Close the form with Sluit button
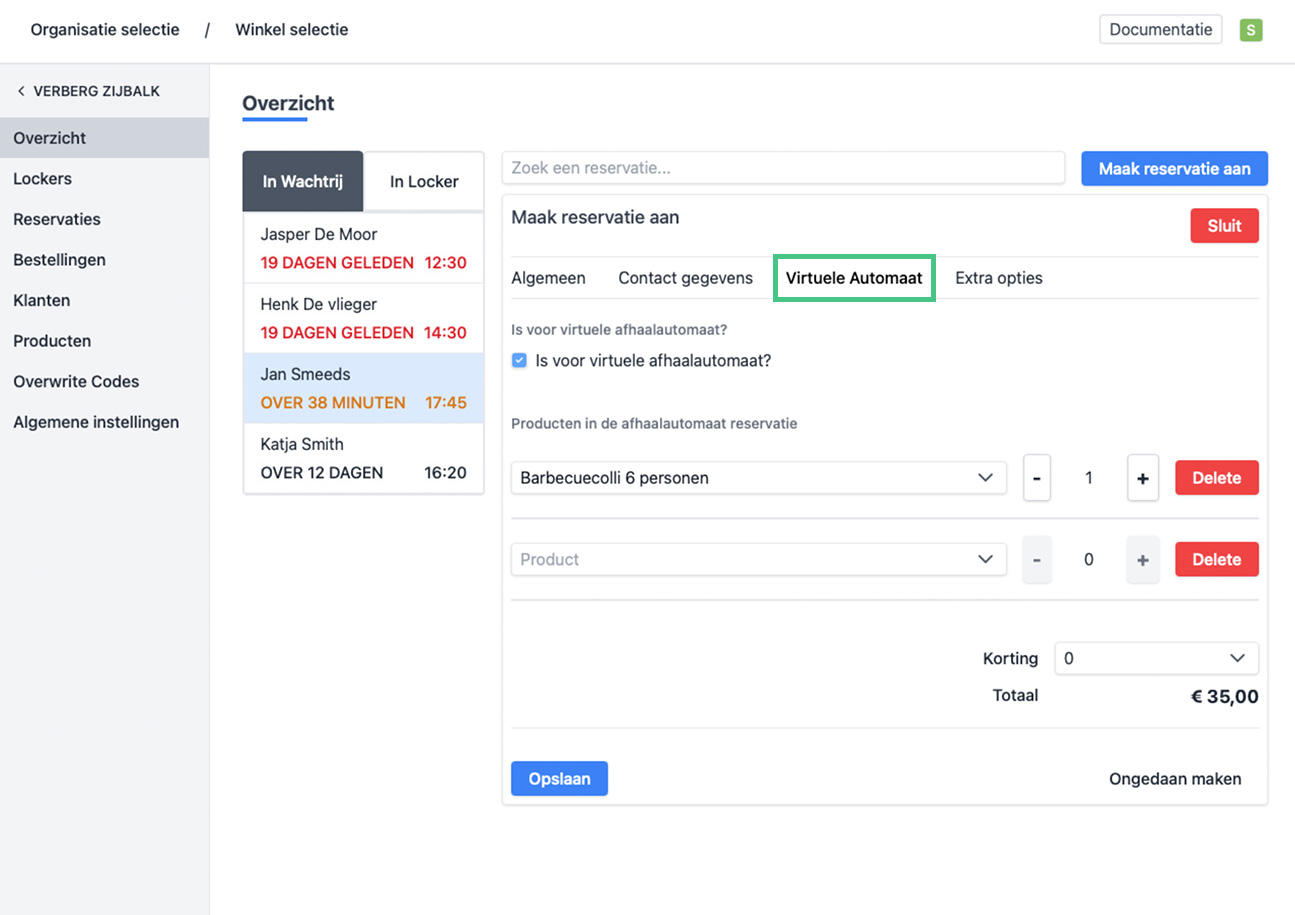This screenshot has height=915, width=1295. click(x=1224, y=226)
